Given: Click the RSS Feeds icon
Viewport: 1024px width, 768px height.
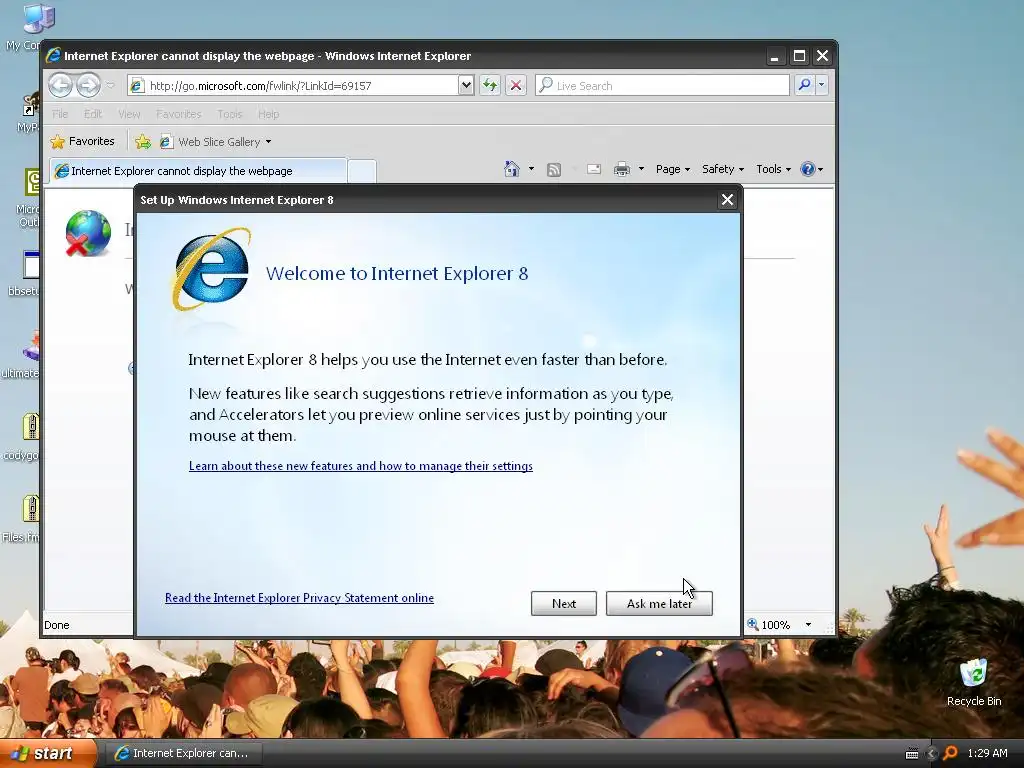Looking at the screenshot, I should click(554, 170).
